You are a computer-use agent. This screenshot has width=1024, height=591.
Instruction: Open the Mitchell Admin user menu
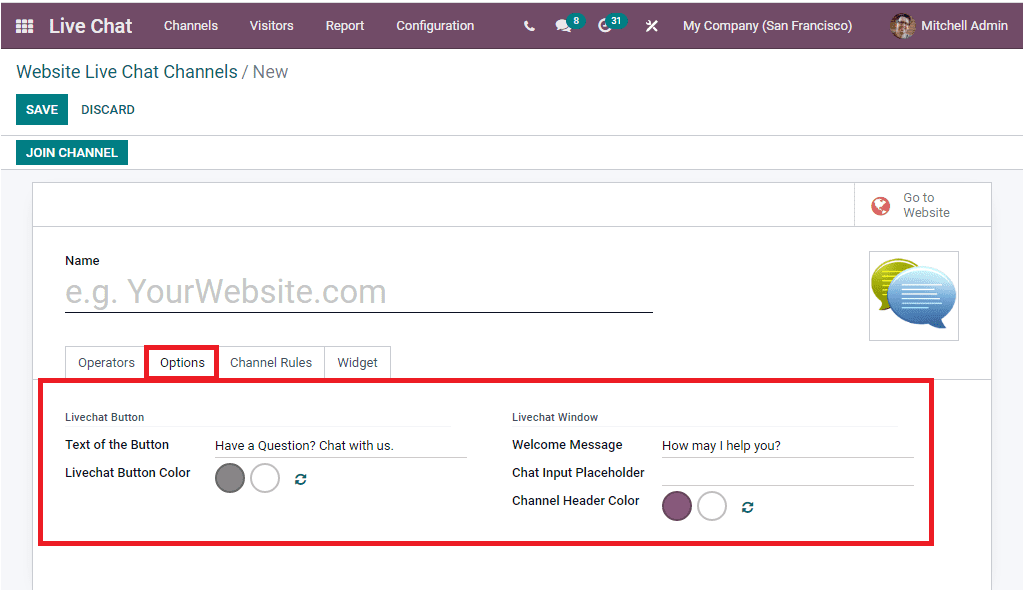pos(949,26)
